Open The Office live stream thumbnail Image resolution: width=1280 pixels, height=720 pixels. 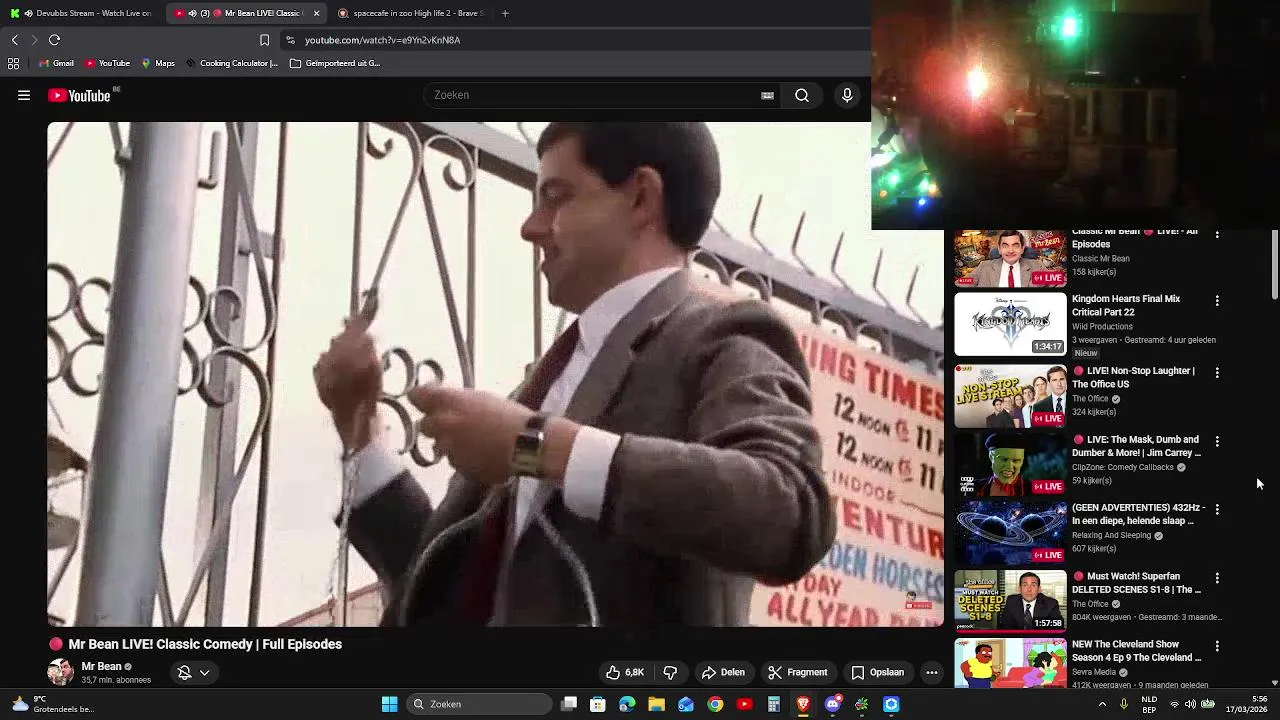point(1010,396)
